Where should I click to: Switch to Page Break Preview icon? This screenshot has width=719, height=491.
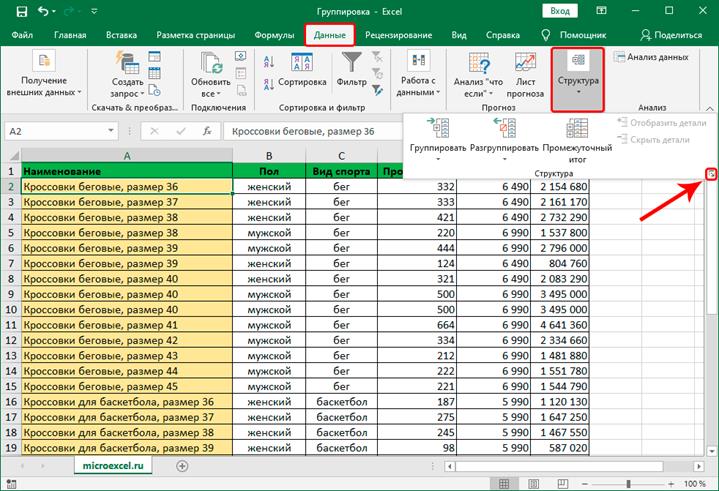point(562,484)
